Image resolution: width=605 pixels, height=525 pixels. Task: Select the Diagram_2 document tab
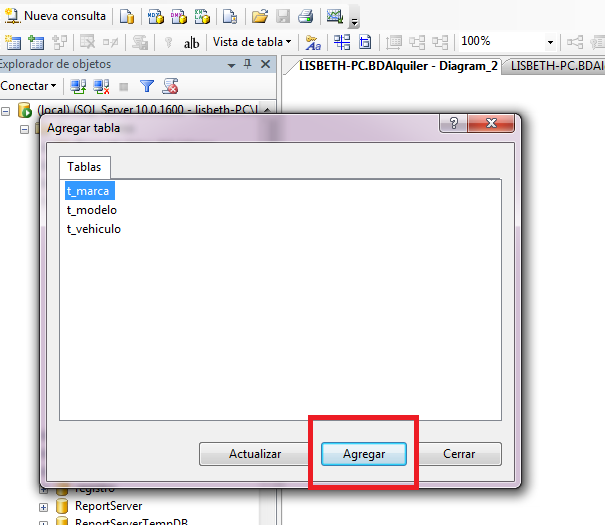pos(398,66)
